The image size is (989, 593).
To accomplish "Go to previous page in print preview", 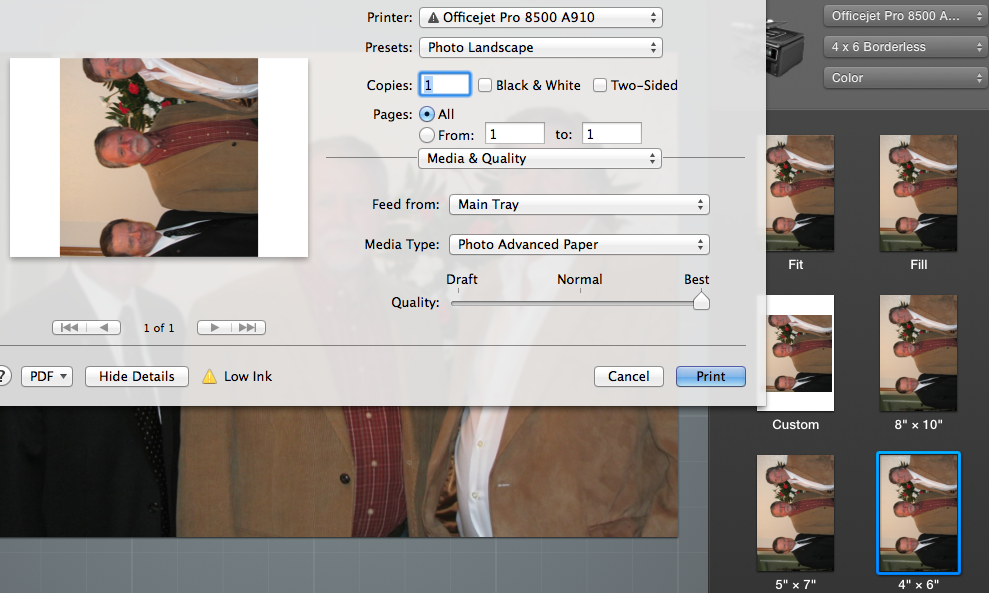I will [x=104, y=327].
